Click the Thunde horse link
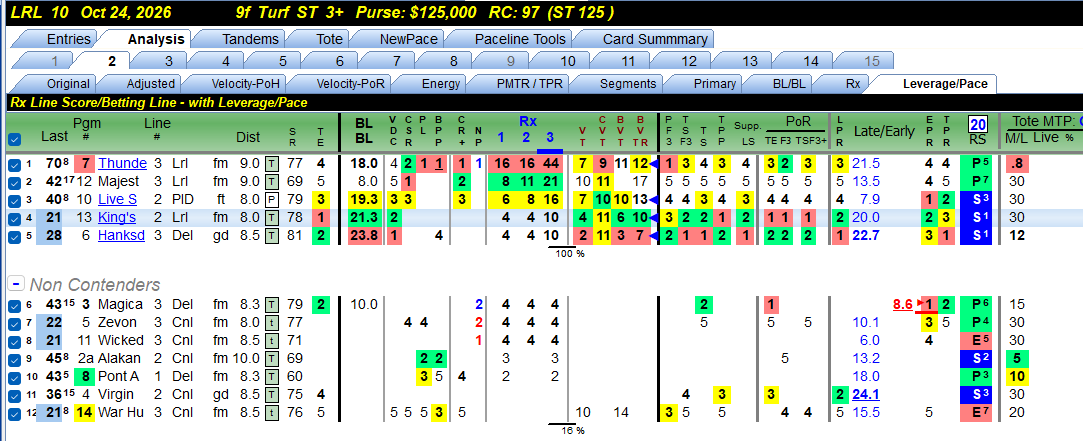Viewport: 1083px width, 441px height. coord(122,164)
